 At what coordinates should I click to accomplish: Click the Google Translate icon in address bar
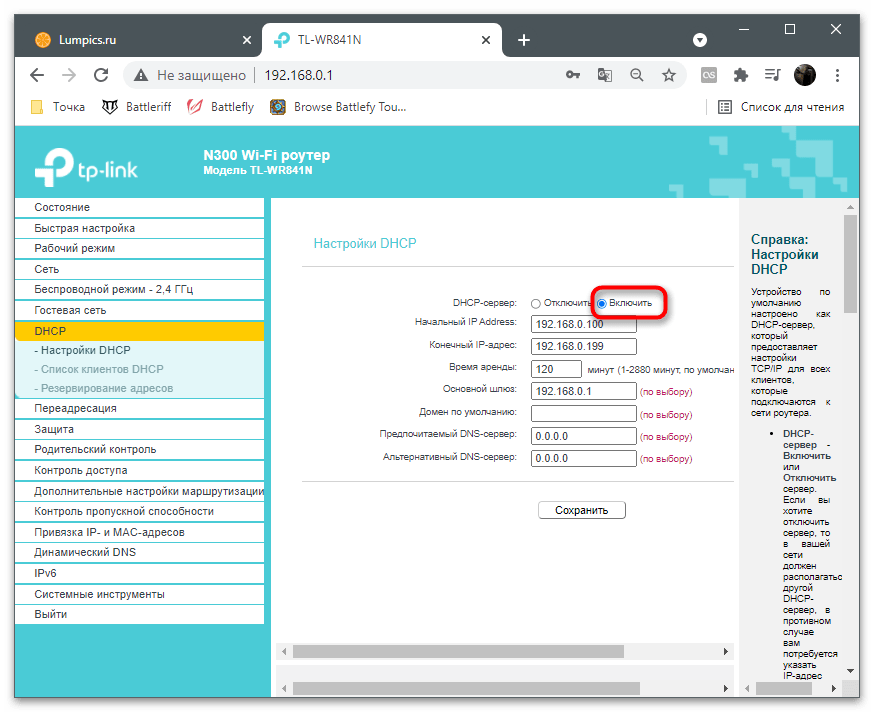[604, 74]
